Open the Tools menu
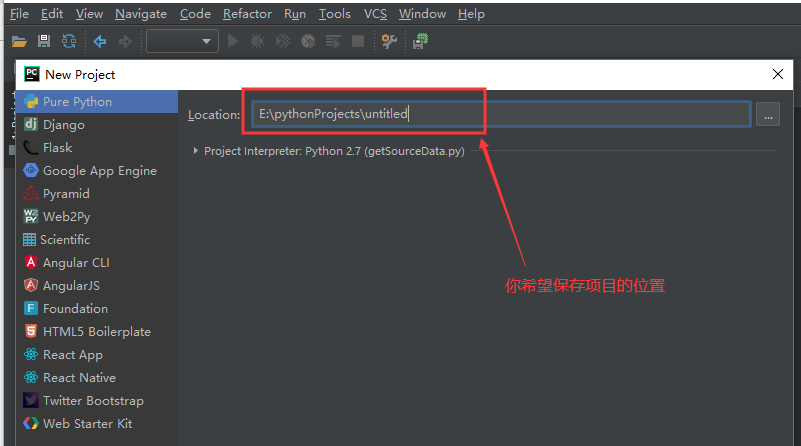 (335, 14)
